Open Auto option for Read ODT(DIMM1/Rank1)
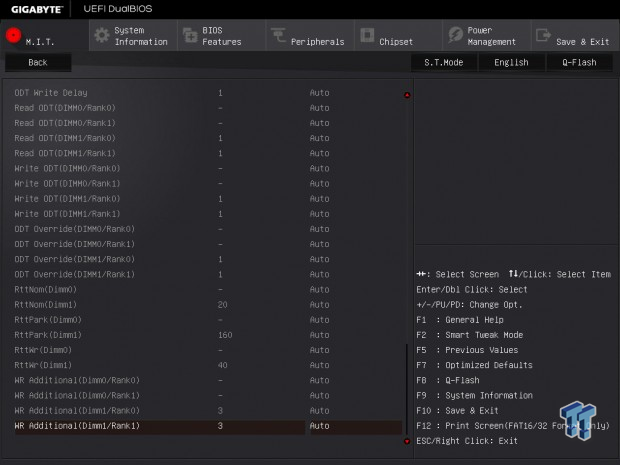The height and width of the screenshot is (465, 620). 319,153
